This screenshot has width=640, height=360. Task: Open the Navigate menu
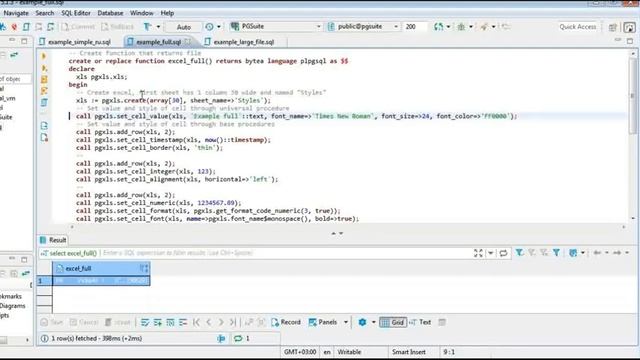(x=16, y=13)
